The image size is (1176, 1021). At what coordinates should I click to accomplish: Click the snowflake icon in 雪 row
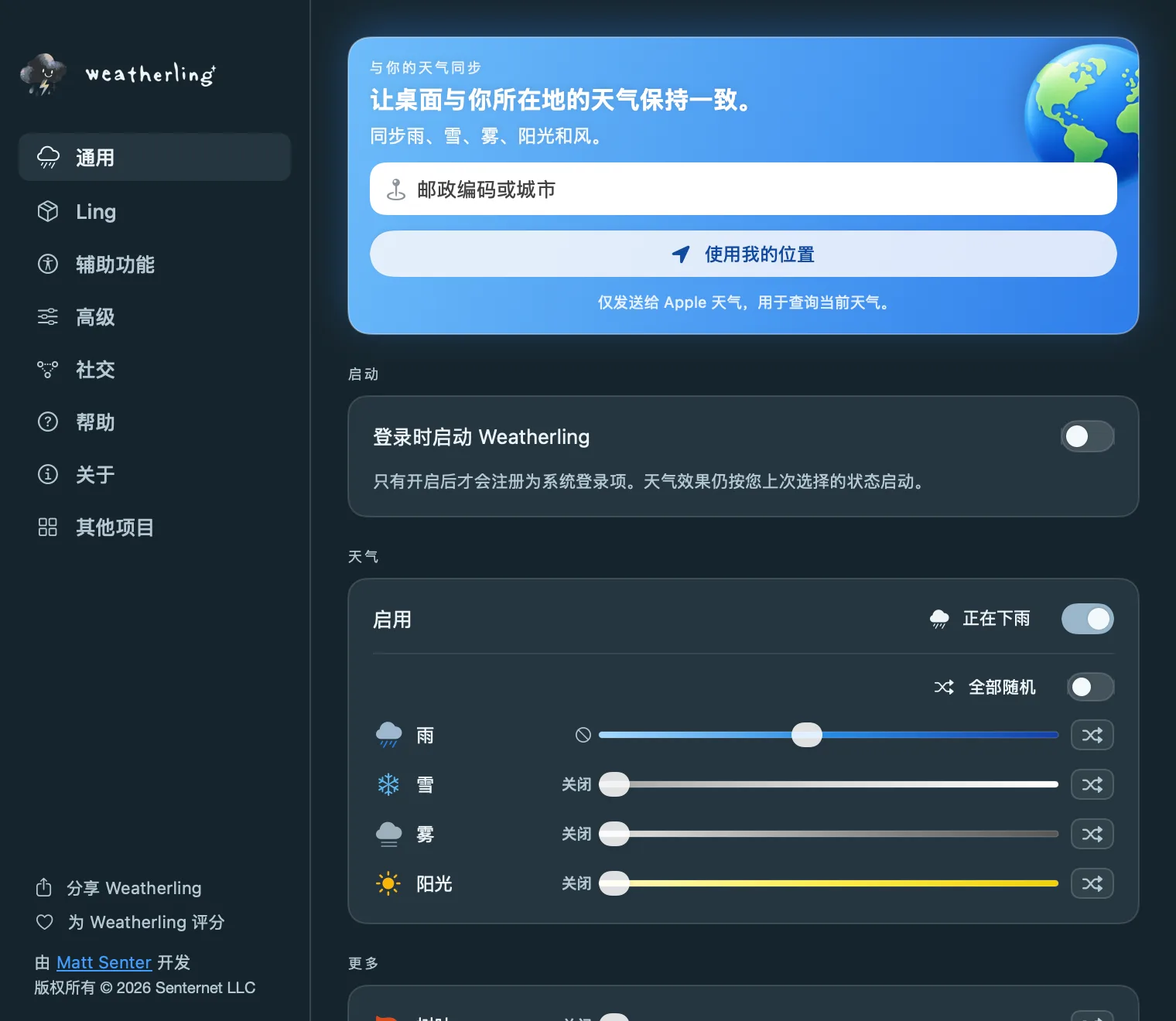coord(388,784)
